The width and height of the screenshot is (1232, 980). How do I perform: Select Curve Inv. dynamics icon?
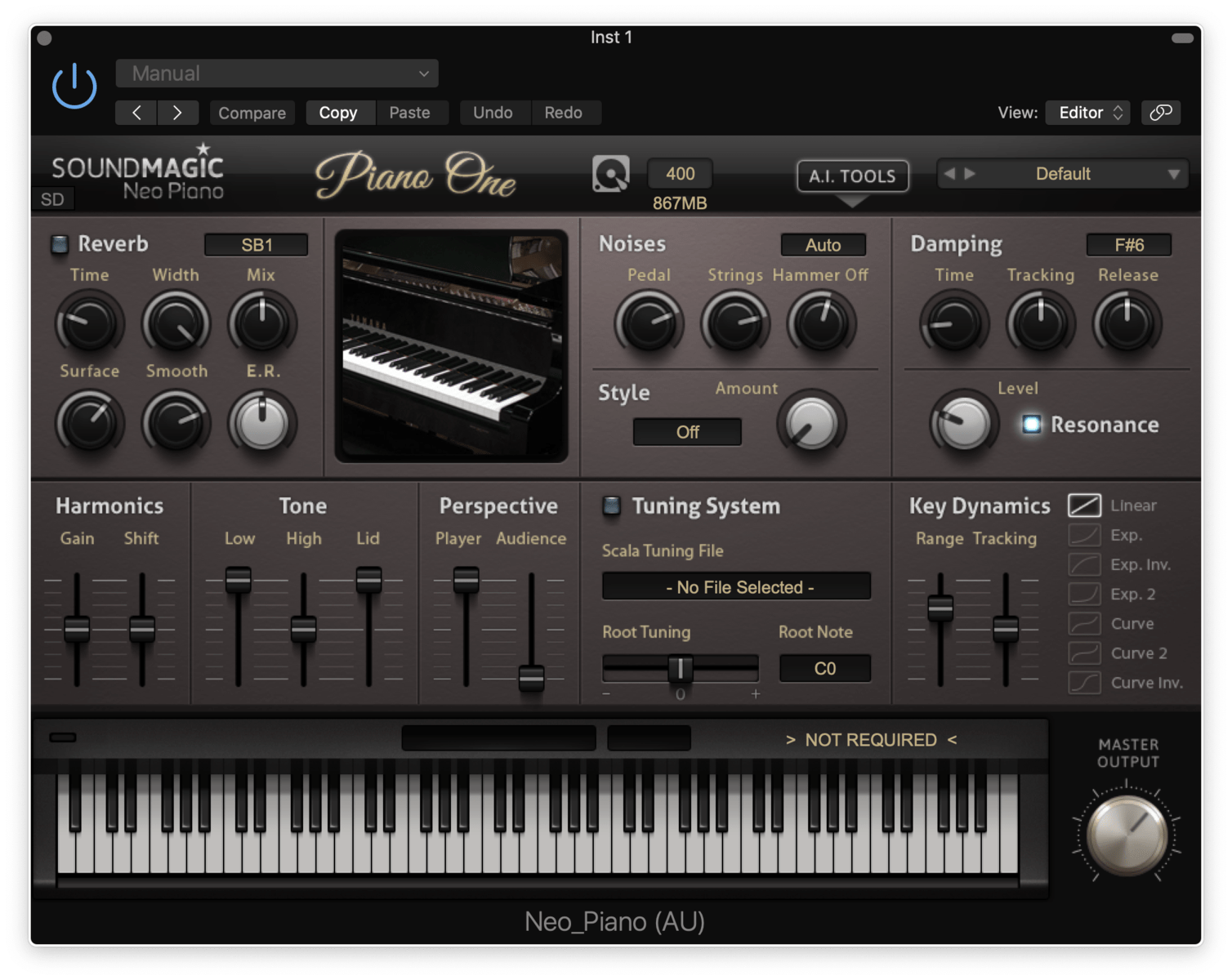tap(1084, 682)
